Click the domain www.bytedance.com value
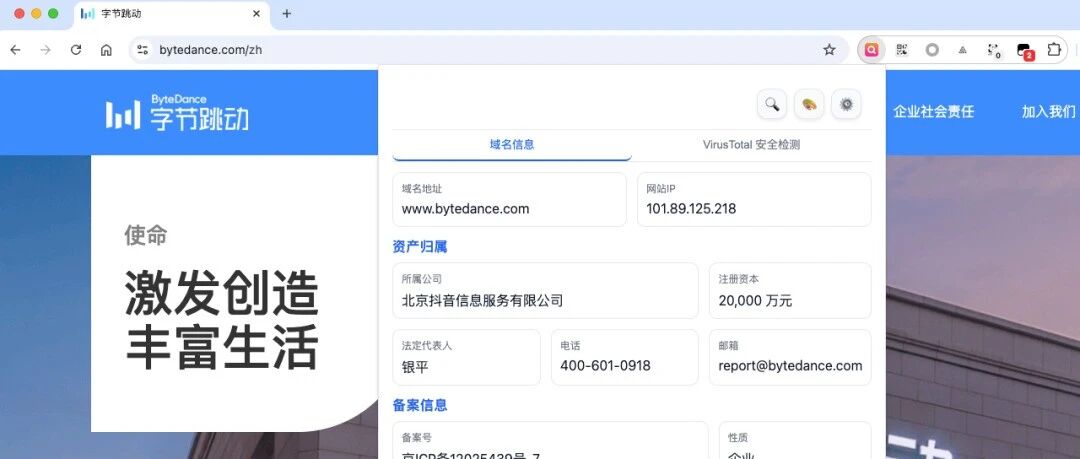The image size is (1080, 459). pyautogui.click(x=466, y=209)
